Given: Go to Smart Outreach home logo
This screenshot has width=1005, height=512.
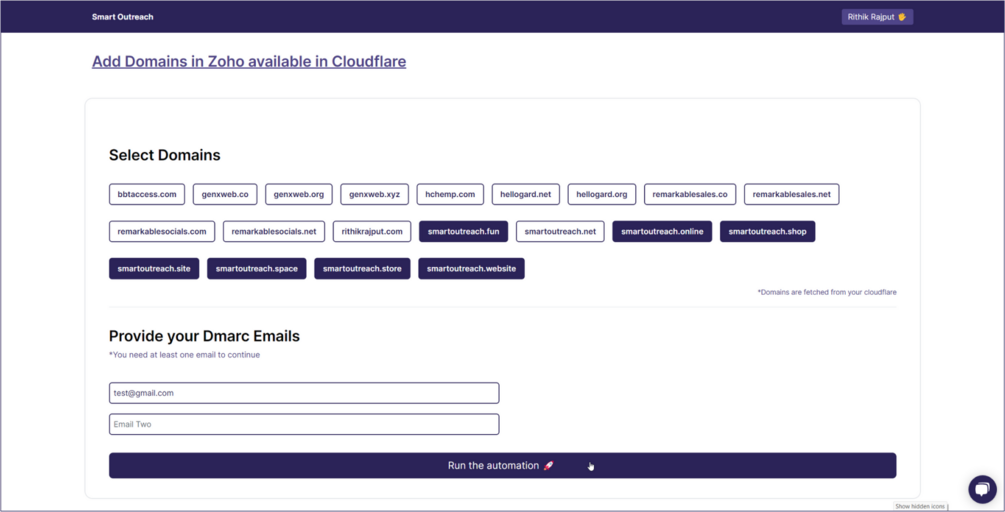Looking at the screenshot, I should 122,17.
